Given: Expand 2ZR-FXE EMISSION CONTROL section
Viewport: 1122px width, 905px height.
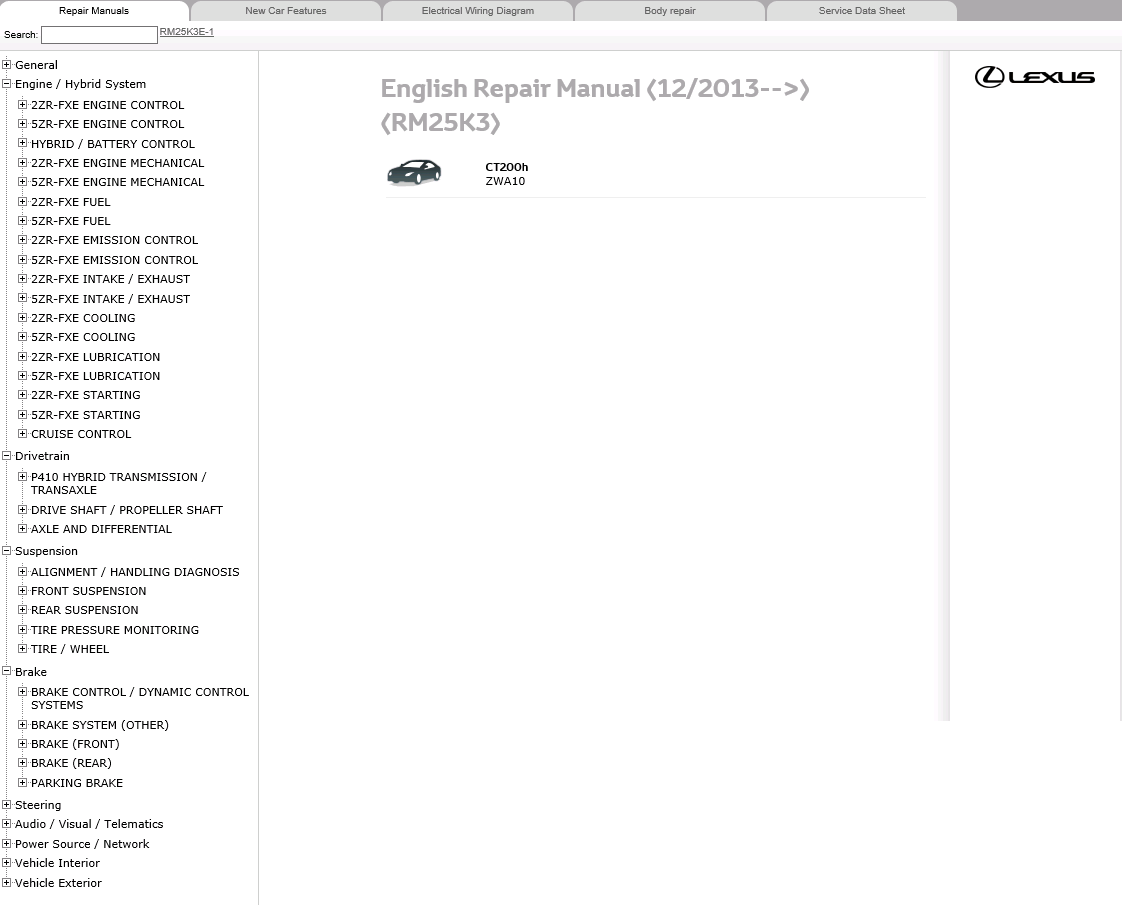Looking at the screenshot, I should pos(22,240).
